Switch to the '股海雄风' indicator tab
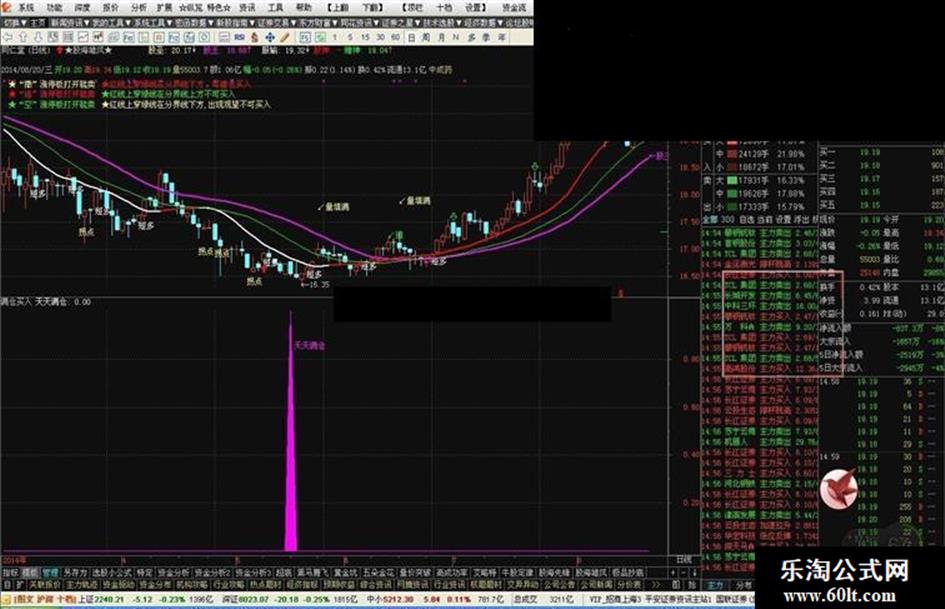 590,572
